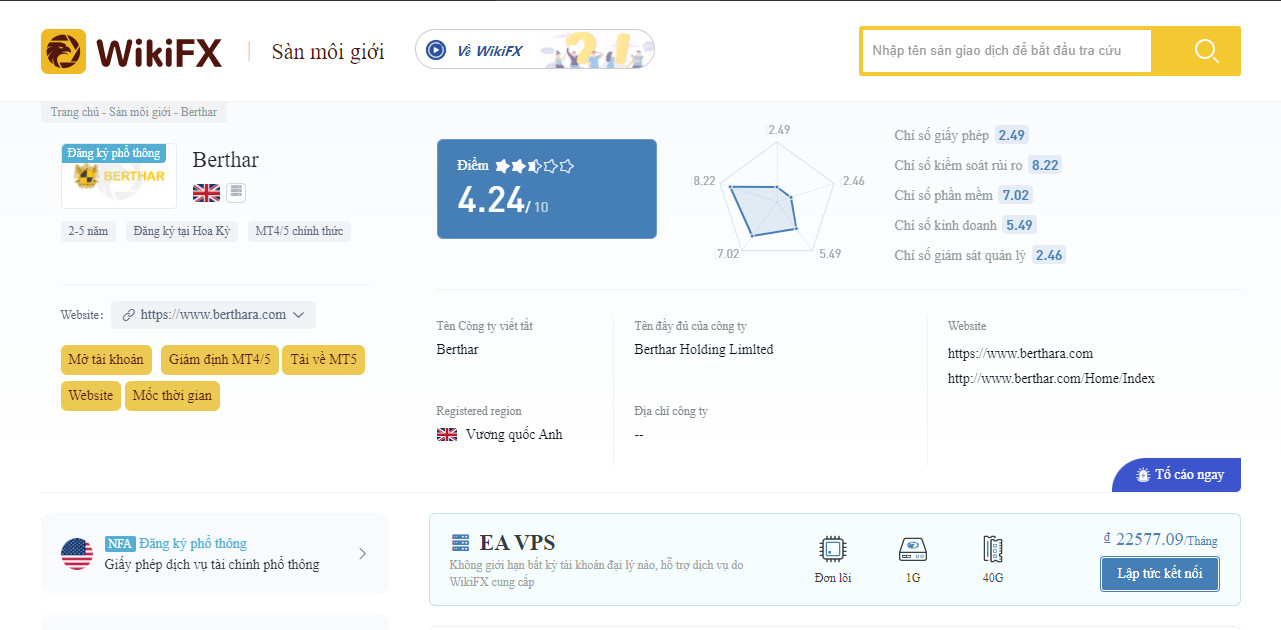The image size is (1281, 630).
Task: Click the yellow search magnifier button
Action: click(1206, 51)
